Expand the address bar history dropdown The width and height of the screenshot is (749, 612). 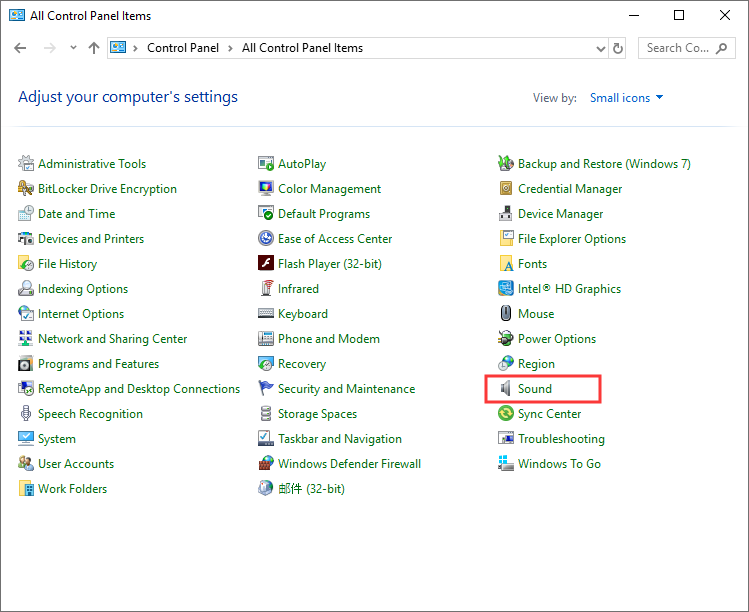[600, 48]
